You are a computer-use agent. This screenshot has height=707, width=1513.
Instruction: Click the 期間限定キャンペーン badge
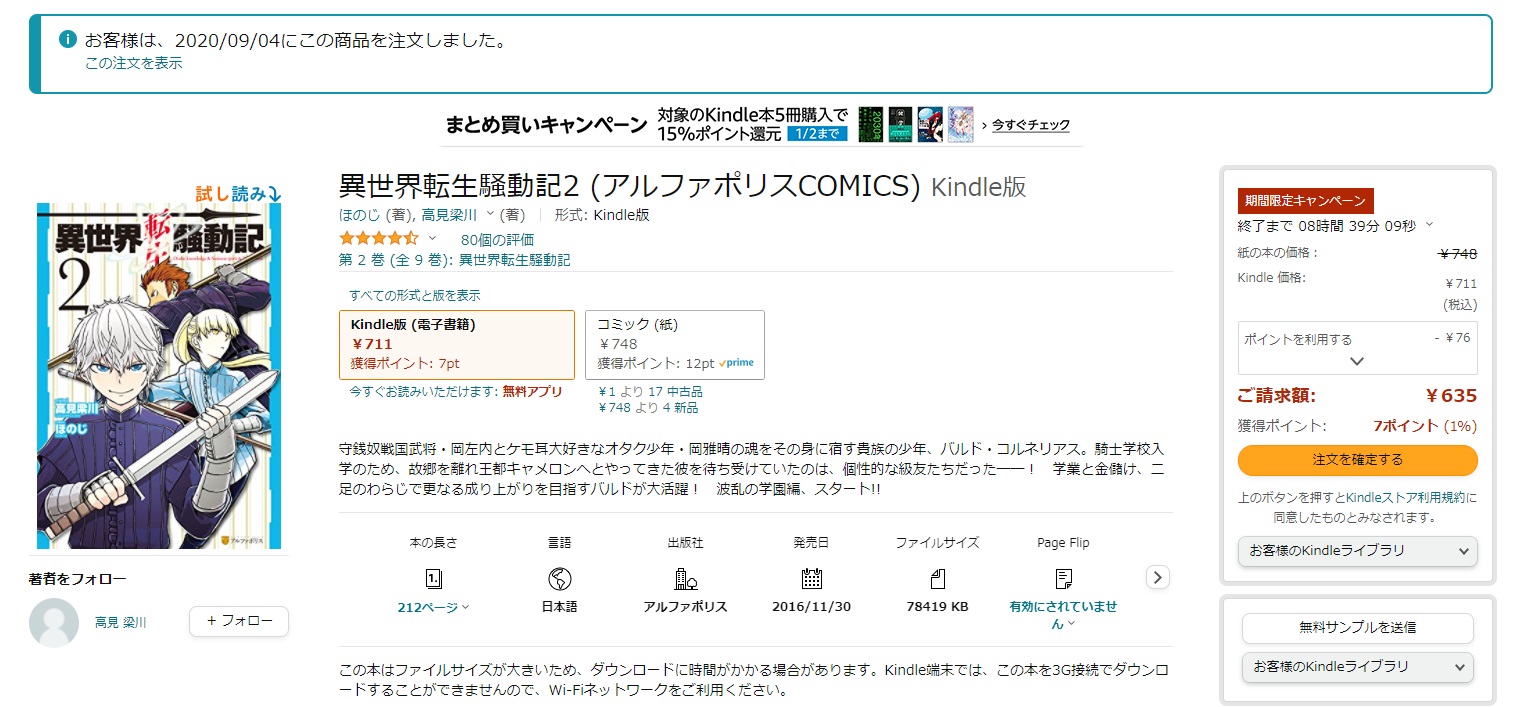pyautogui.click(x=1306, y=200)
